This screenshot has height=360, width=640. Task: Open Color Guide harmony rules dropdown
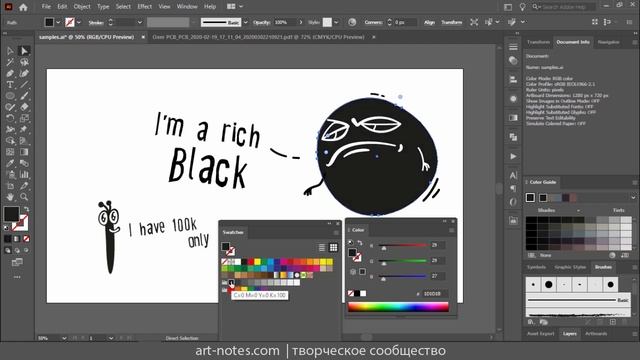(x=633, y=198)
